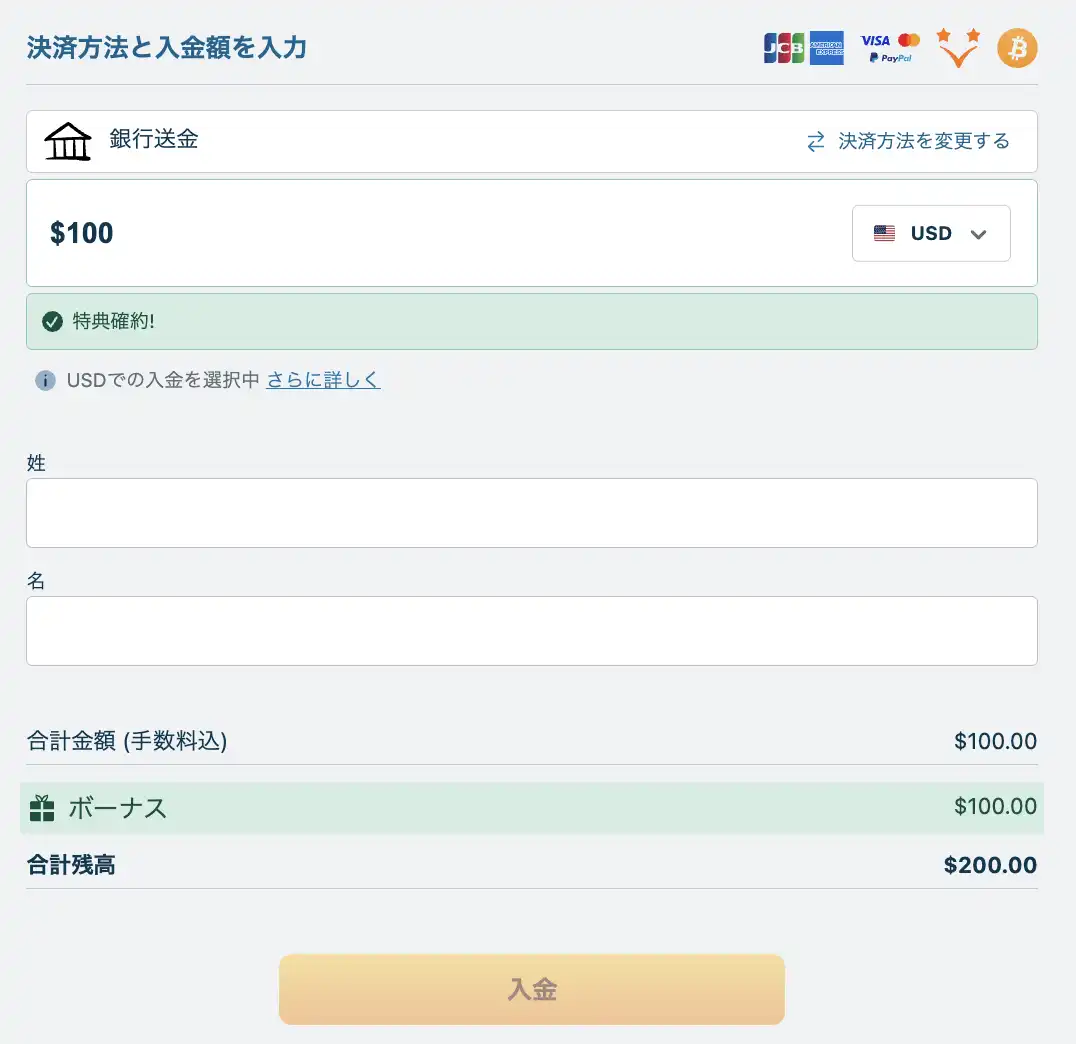Click the Mastercard logo
1076x1044 pixels.
(909, 40)
